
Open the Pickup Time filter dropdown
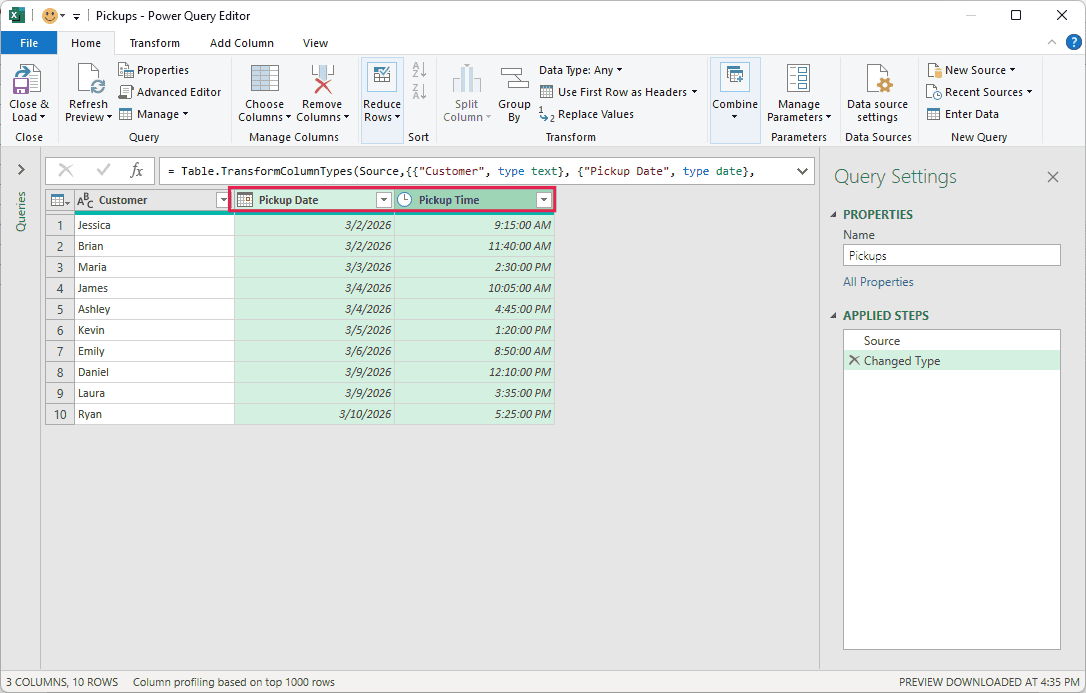point(544,200)
